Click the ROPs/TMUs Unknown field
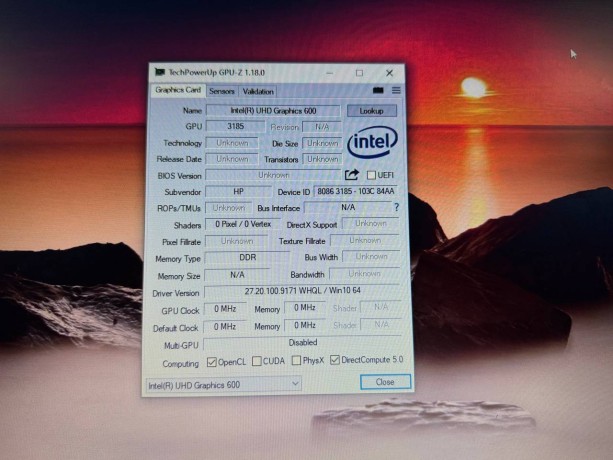Image resolution: width=613 pixels, height=460 pixels. (x=228, y=208)
